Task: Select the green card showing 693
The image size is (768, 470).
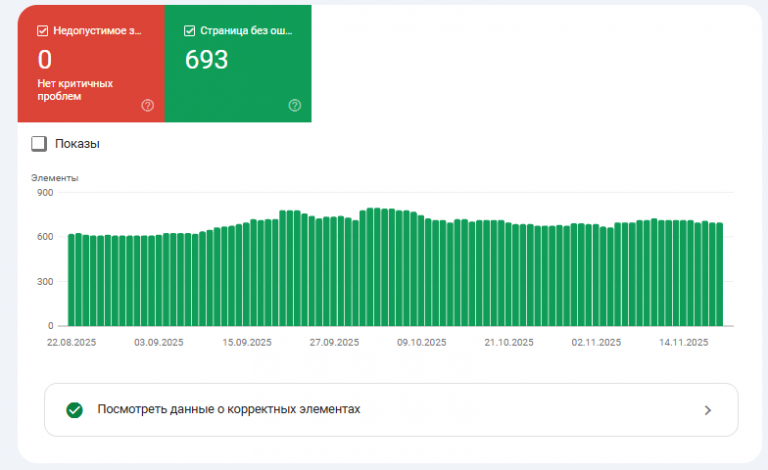Action: 238,64
